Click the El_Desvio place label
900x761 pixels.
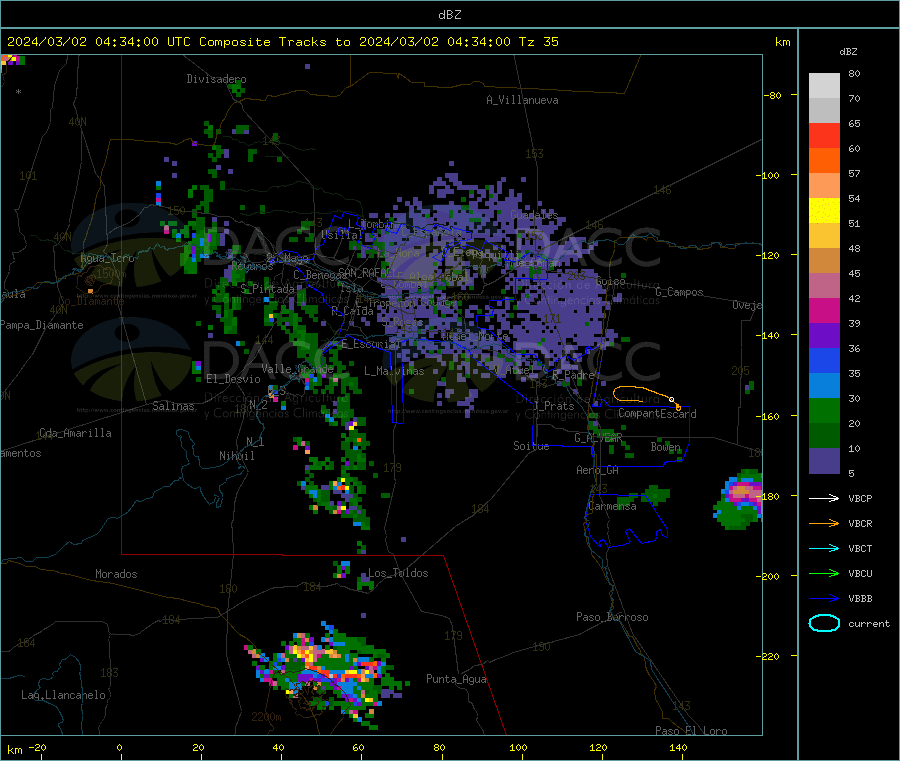pyautogui.click(x=233, y=379)
